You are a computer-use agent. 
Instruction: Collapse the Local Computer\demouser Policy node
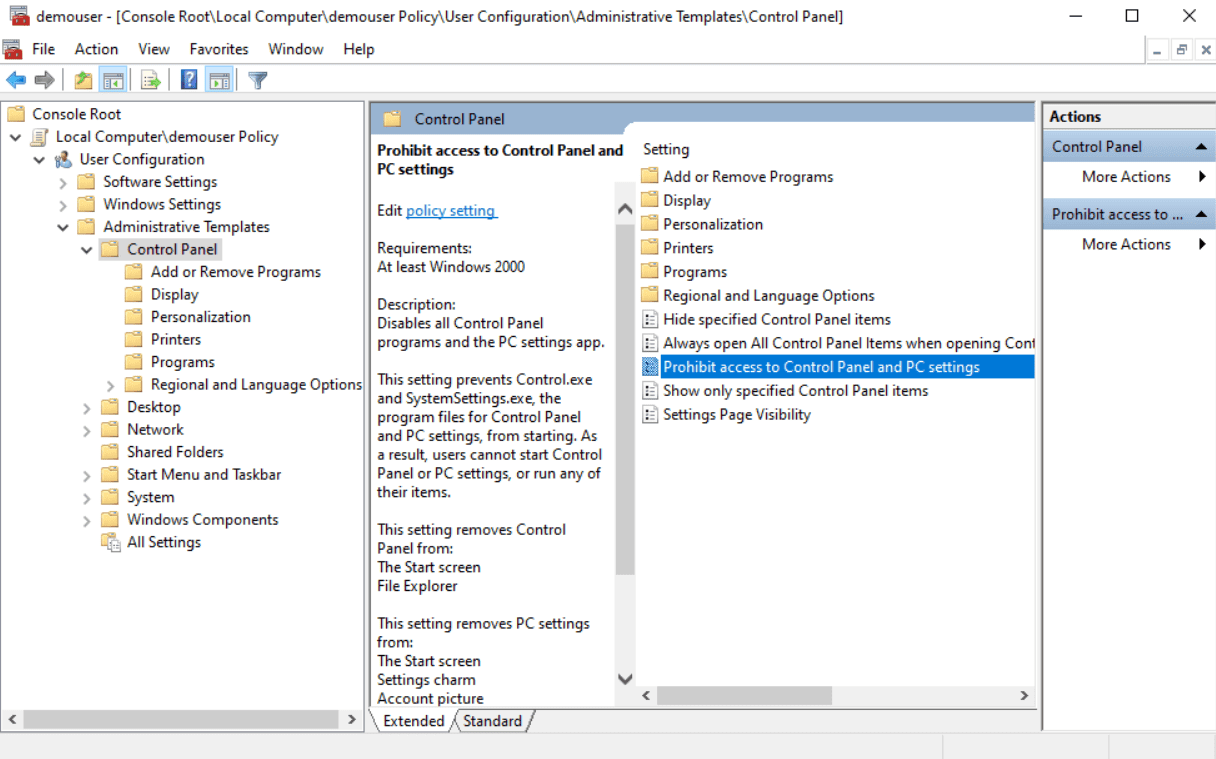[x=16, y=137]
